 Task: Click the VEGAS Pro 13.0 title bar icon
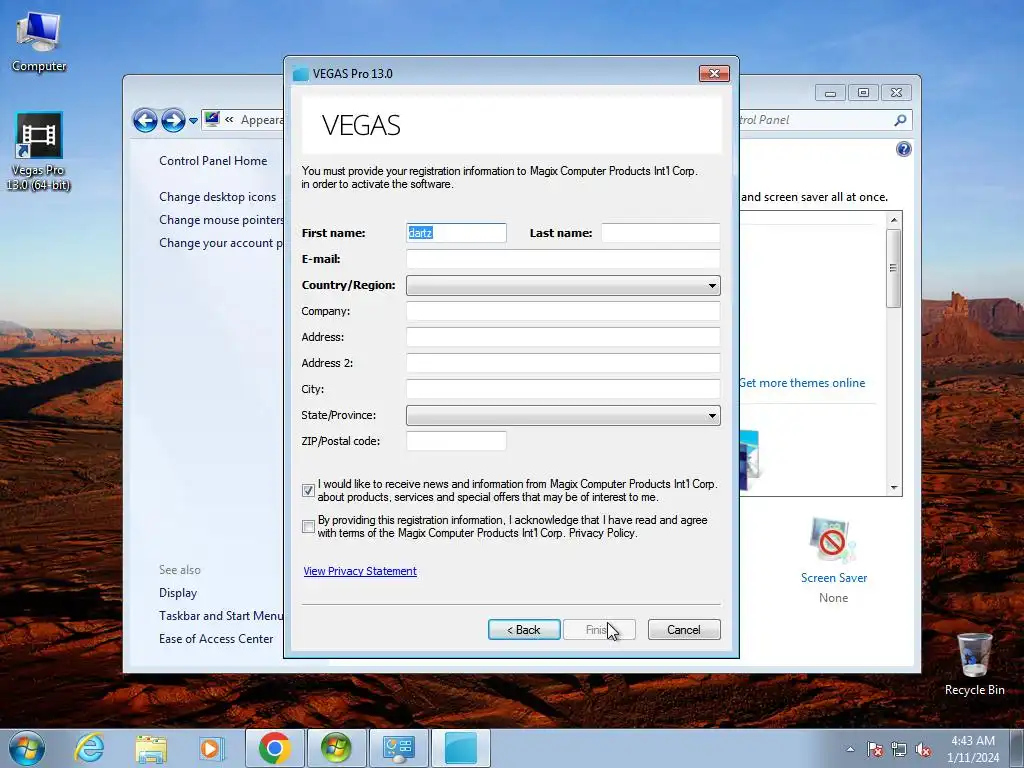tap(301, 74)
